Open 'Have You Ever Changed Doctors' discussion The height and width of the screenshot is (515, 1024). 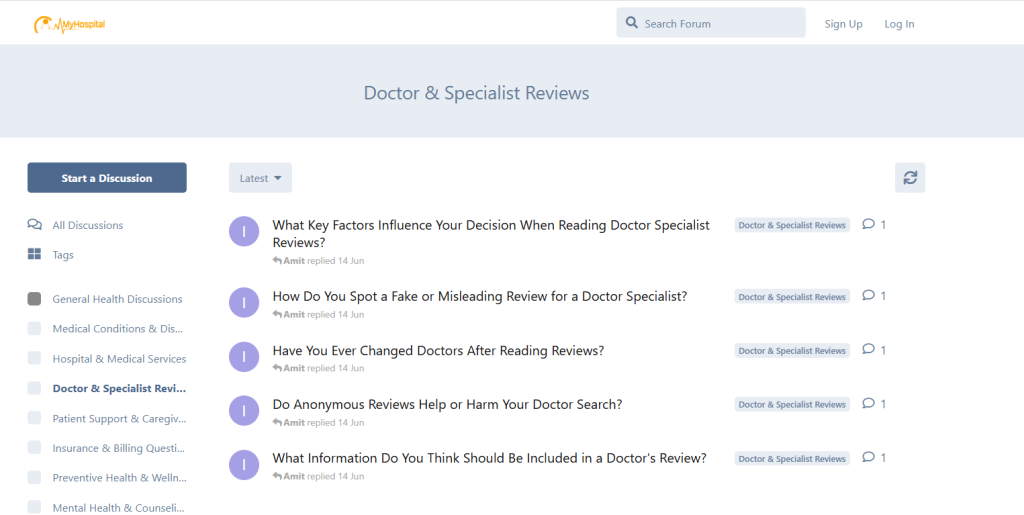(x=438, y=351)
